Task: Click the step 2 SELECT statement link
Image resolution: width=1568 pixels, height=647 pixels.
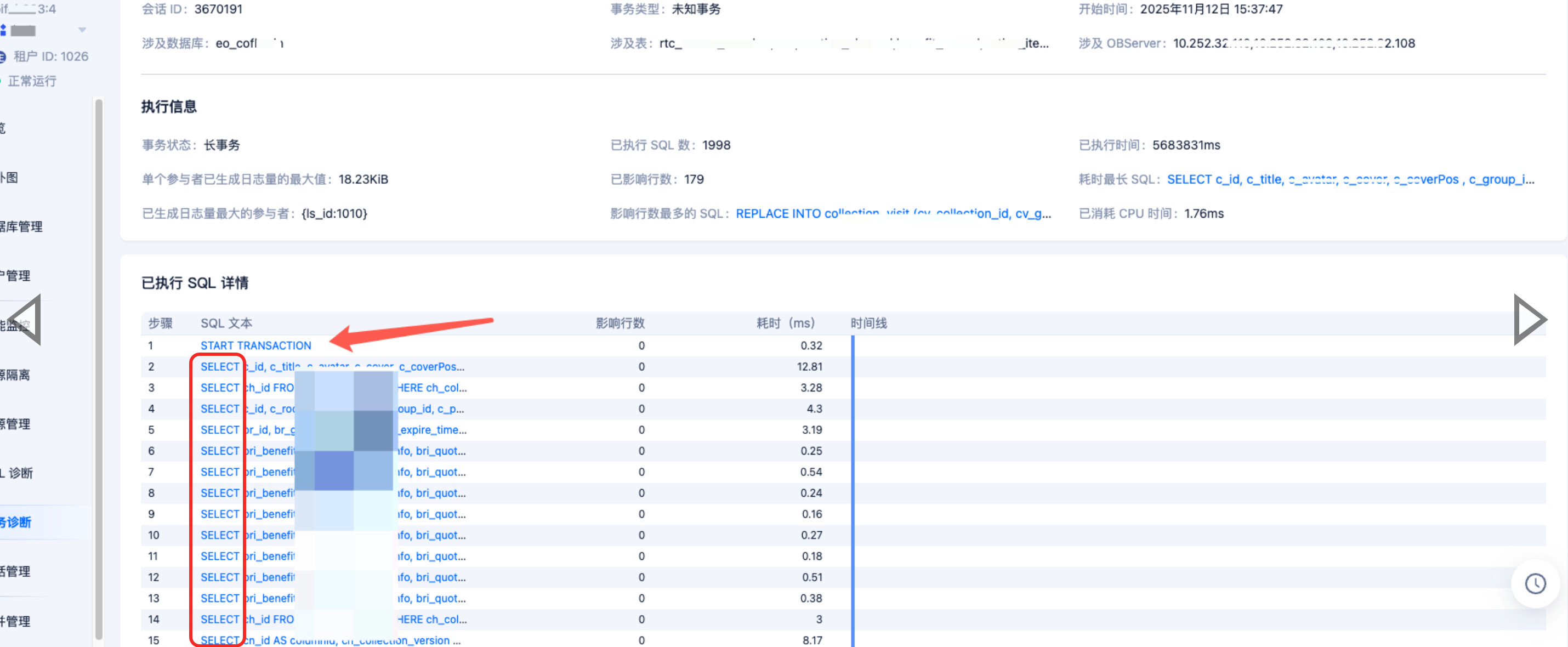Action: click(x=220, y=366)
